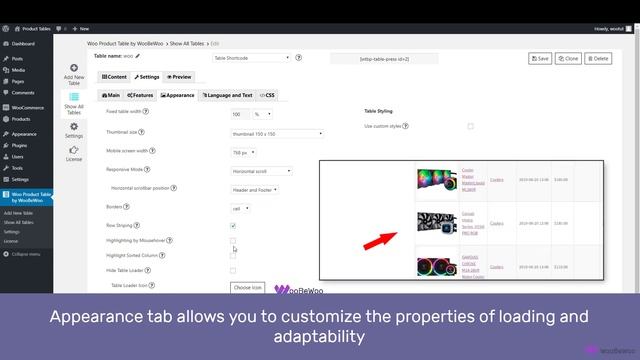Click the Choose Icon button

tap(247, 287)
